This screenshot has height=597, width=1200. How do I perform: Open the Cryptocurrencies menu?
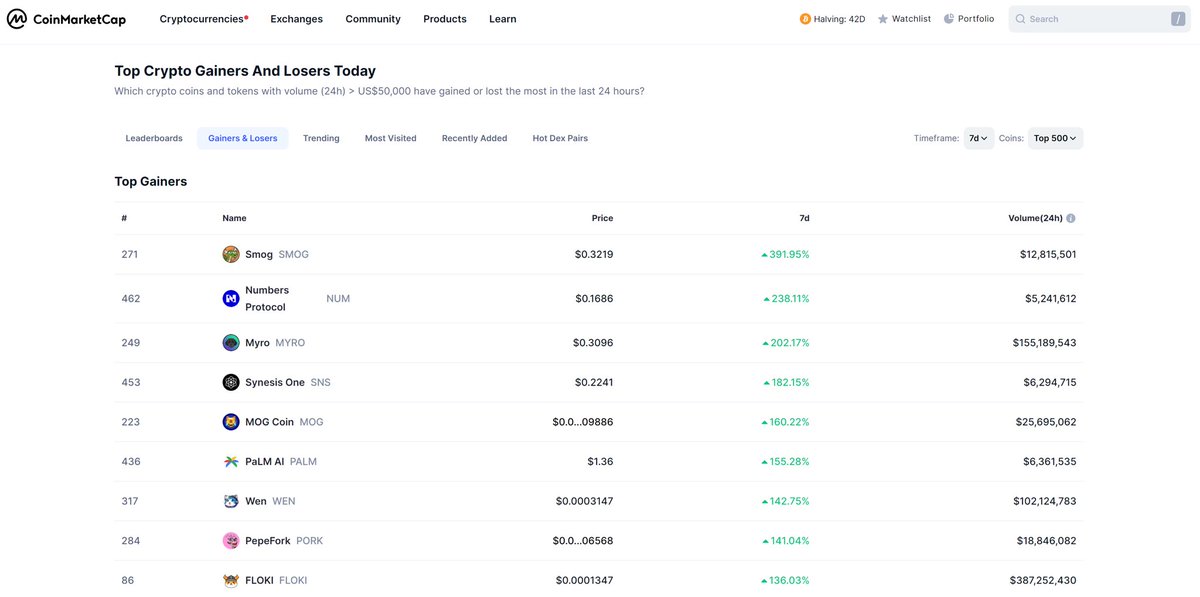[x=204, y=19]
